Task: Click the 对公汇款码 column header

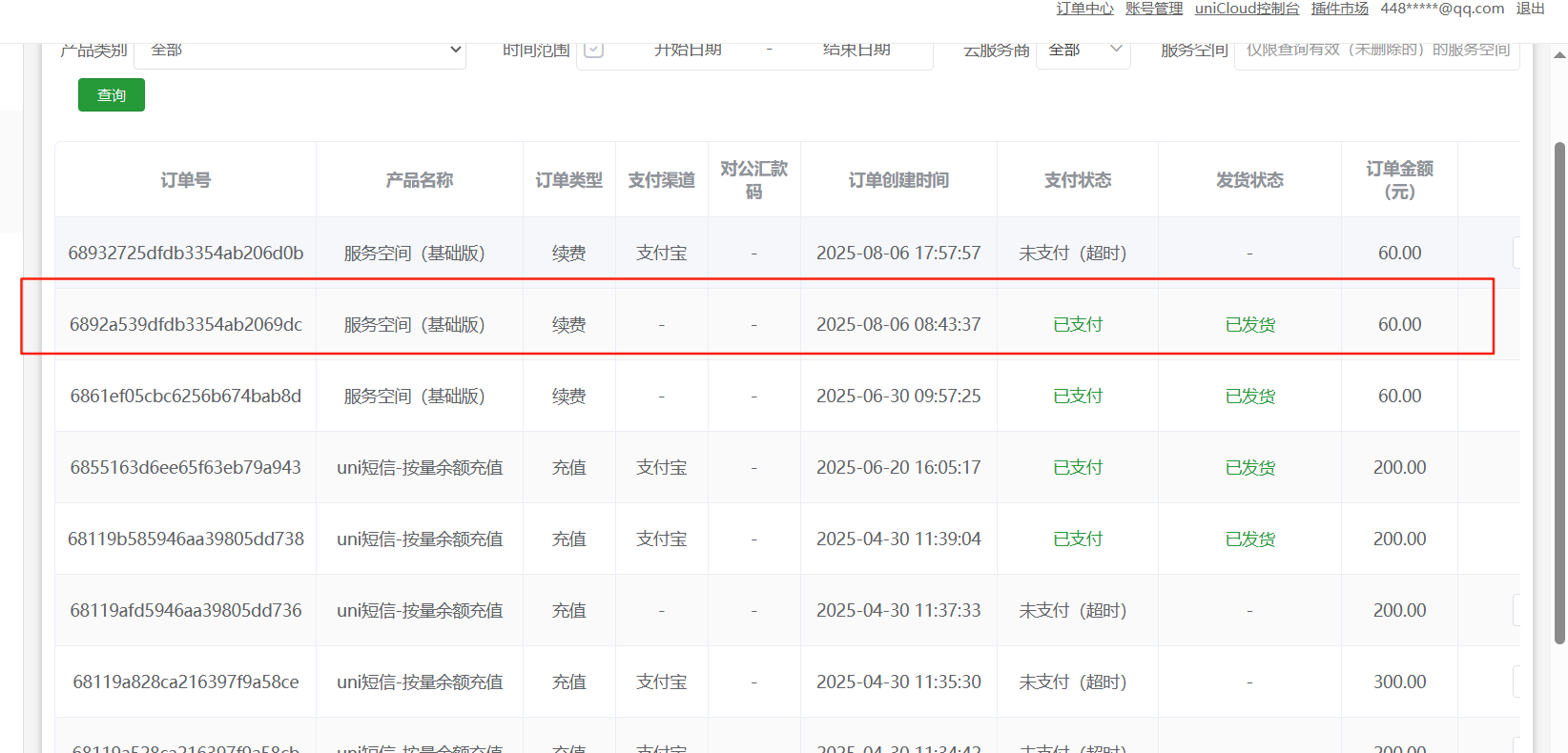Action: 754,180
